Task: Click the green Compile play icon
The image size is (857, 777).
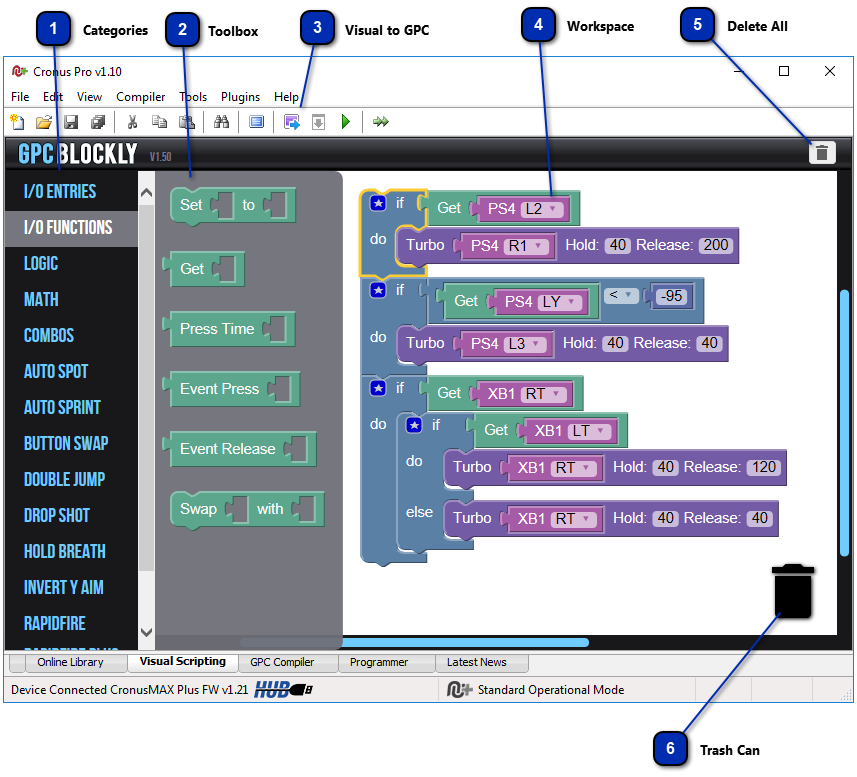Action: point(345,122)
